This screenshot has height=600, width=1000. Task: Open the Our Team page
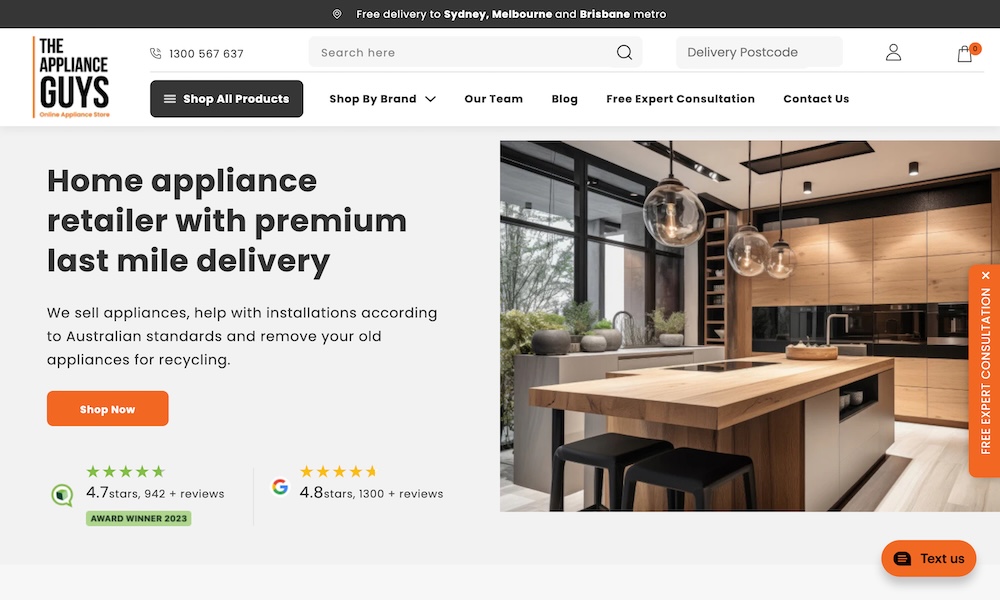pos(494,99)
